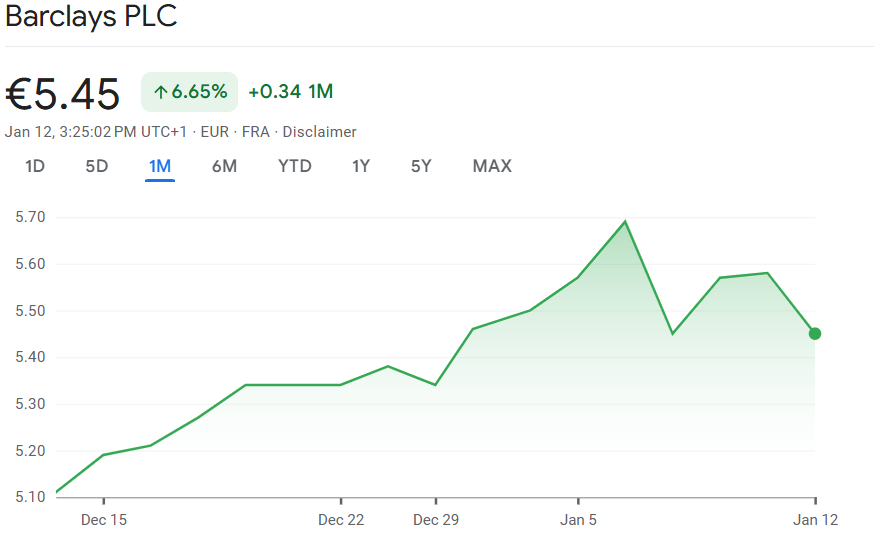The height and width of the screenshot is (539, 874).
Task: Switch to the 5D range tab
Action: click(97, 166)
